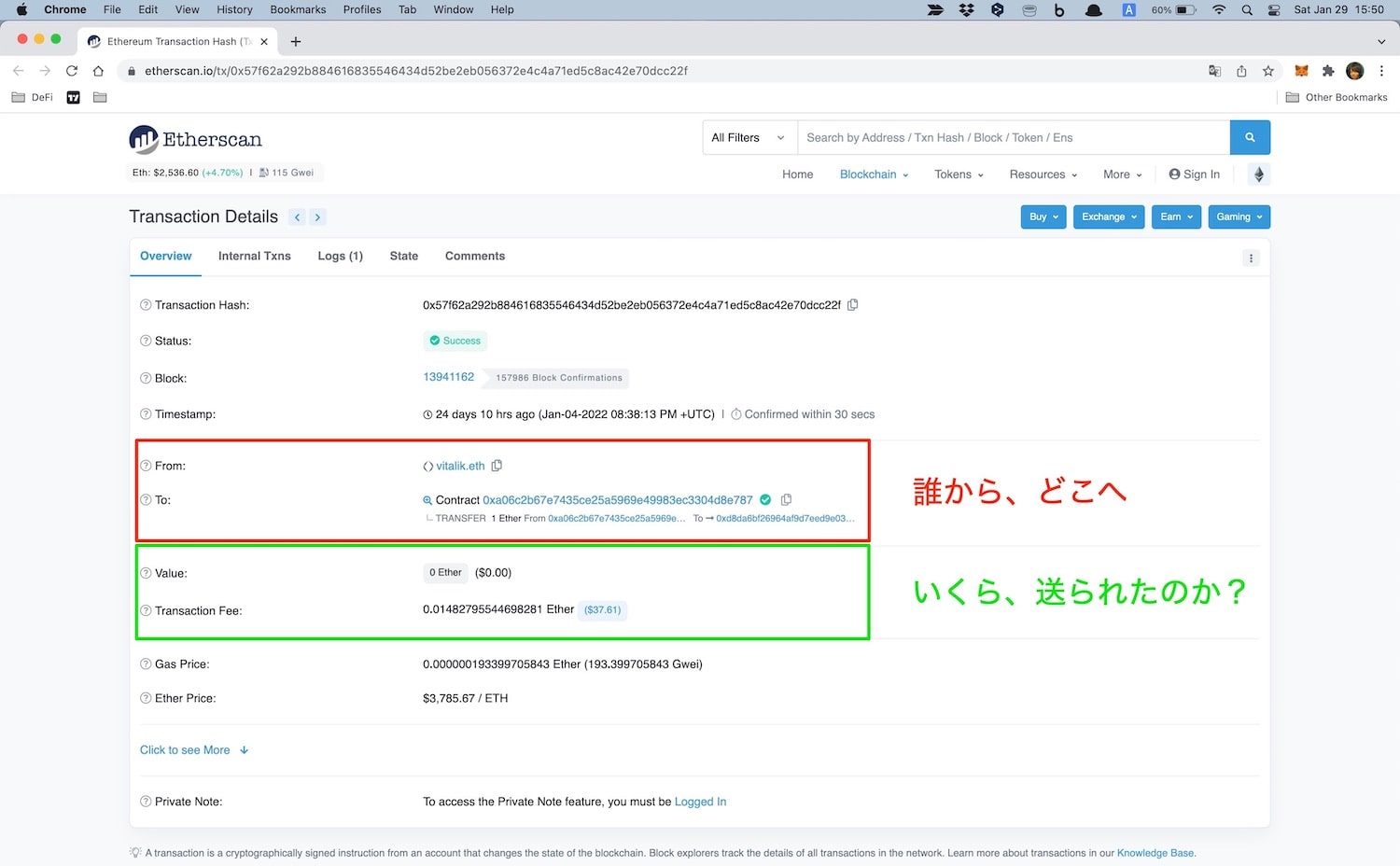
Task: Open a new Chrome tab
Action: pos(296,41)
